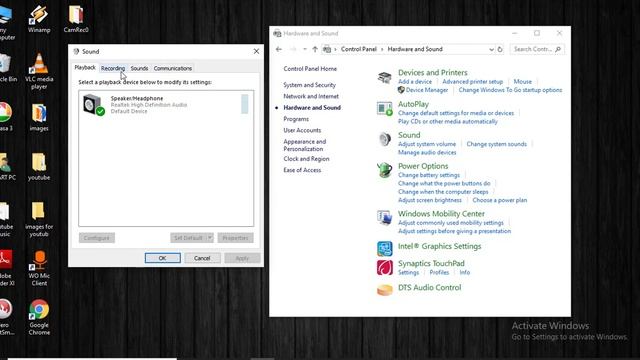640x360 pixels.
Task: Open User Accounts in sidebar
Action: tap(302, 130)
